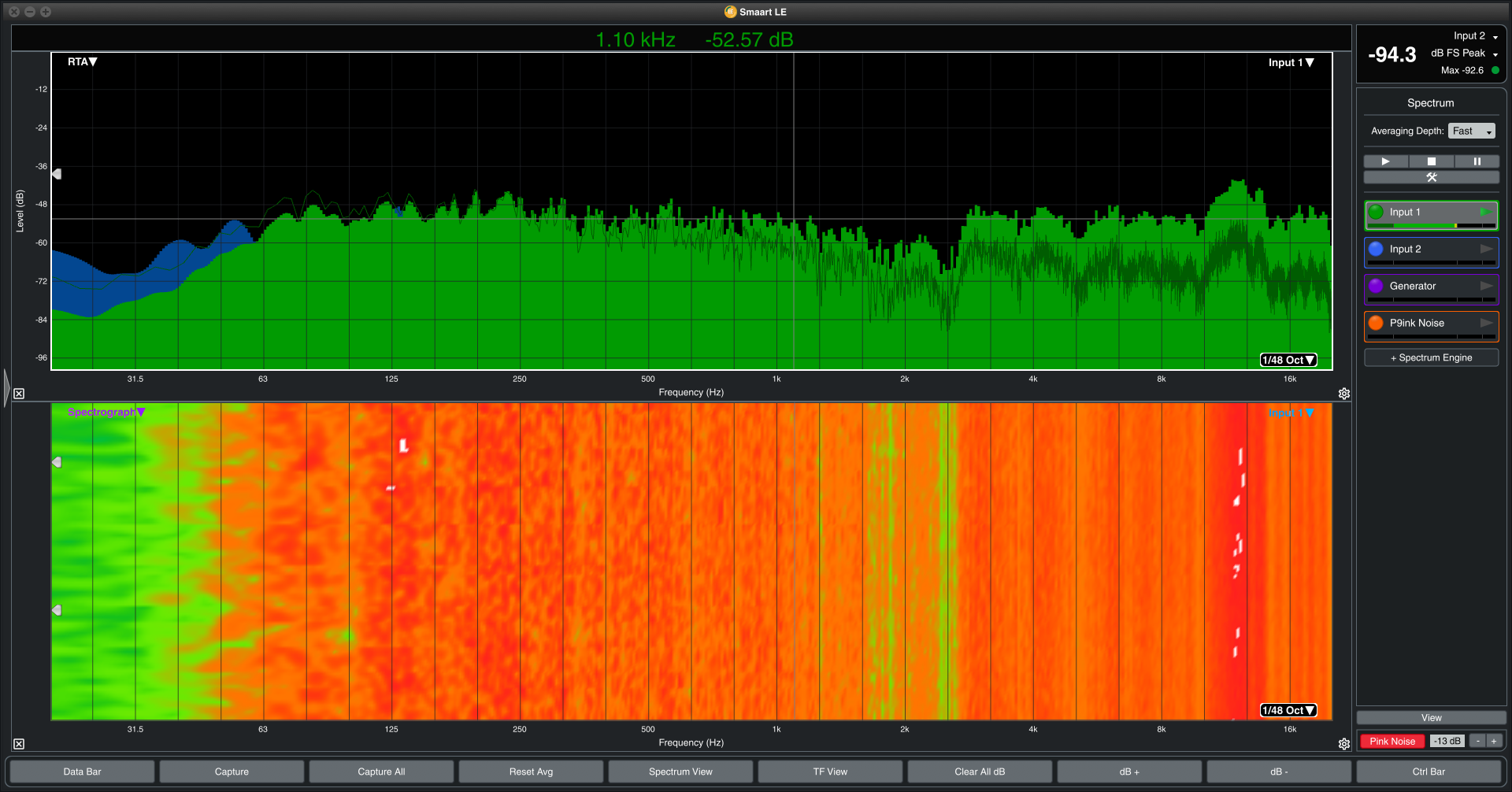
Task: Open the RTA graph type dropdown
Action: pyautogui.click(x=82, y=62)
